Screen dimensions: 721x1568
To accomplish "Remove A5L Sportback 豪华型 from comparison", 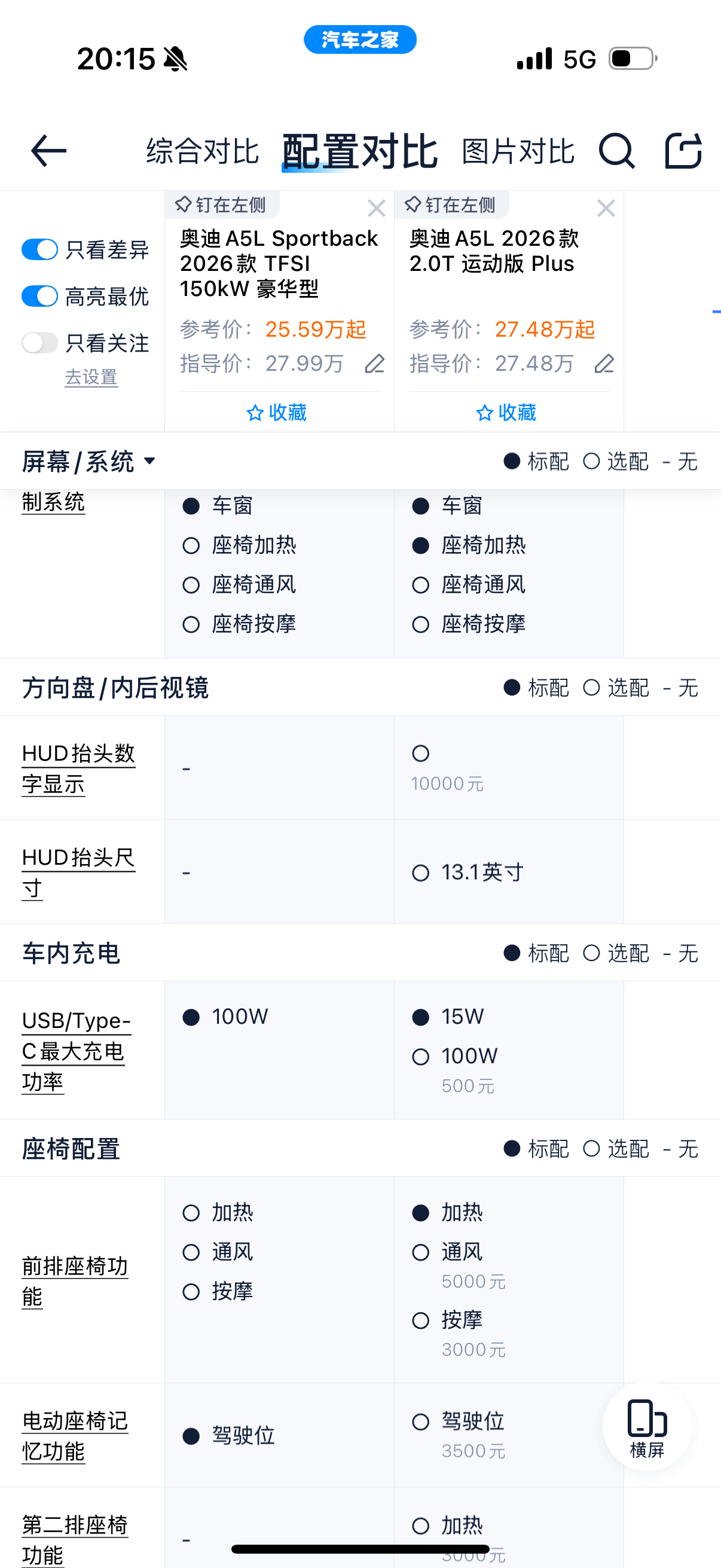I will 377,208.
